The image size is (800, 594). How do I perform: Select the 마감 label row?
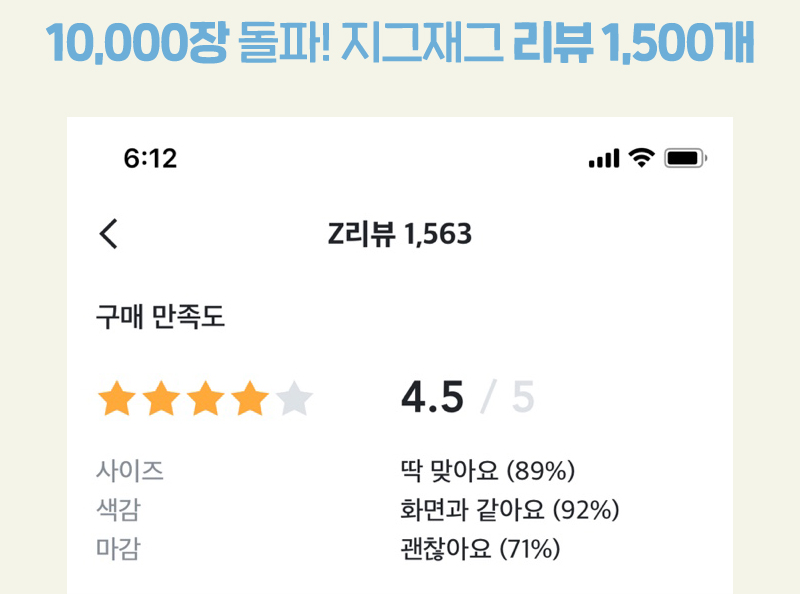pyautogui.click(x=118, y=549)
